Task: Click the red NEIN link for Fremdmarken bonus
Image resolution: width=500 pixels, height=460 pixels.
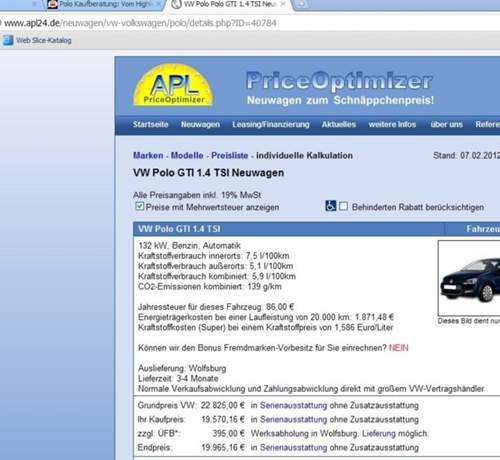Action: pos(398,348)
